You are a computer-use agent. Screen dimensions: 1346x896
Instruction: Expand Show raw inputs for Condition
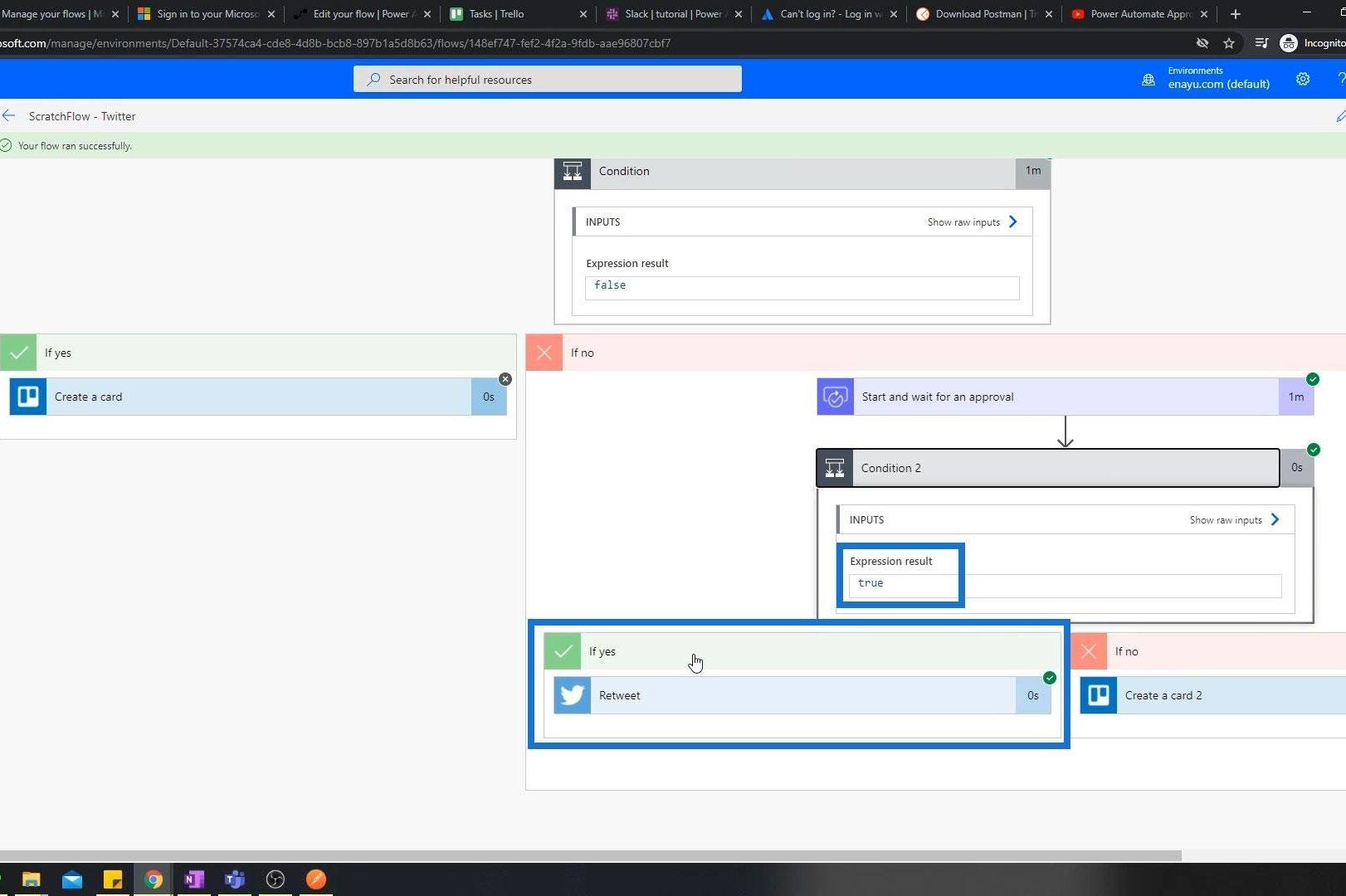point(972,222)
